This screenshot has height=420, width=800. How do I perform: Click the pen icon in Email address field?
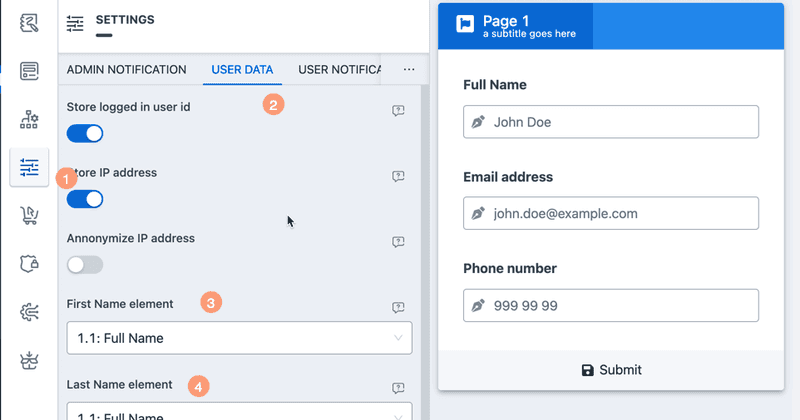pos(478,213)
